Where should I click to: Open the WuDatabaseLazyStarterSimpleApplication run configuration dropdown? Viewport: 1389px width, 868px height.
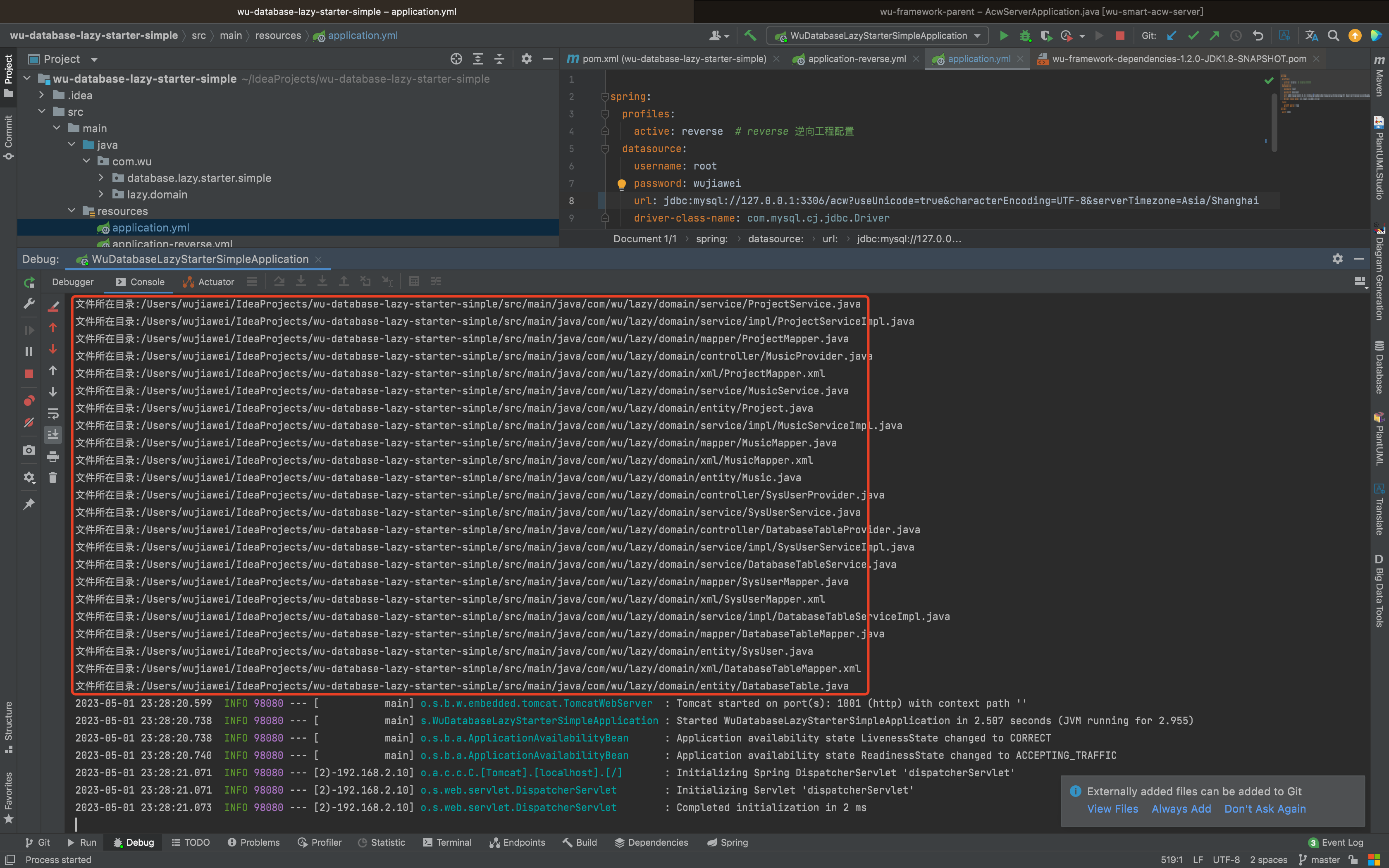point(878,36)
